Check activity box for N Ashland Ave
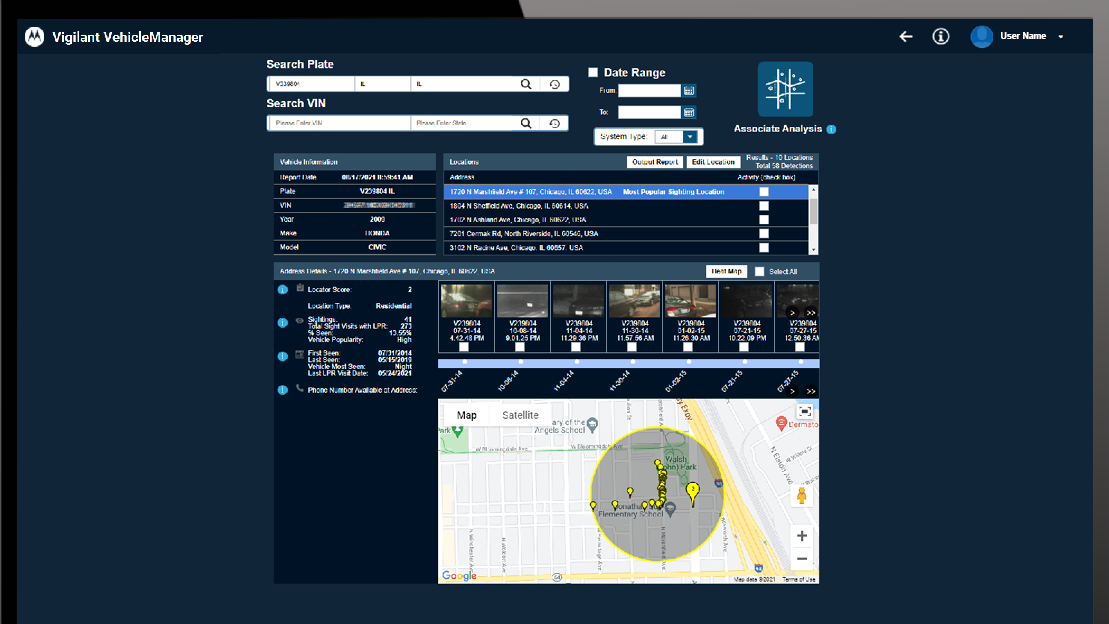The width and height of the screenshot is (1109, 624). click(764, 219)
